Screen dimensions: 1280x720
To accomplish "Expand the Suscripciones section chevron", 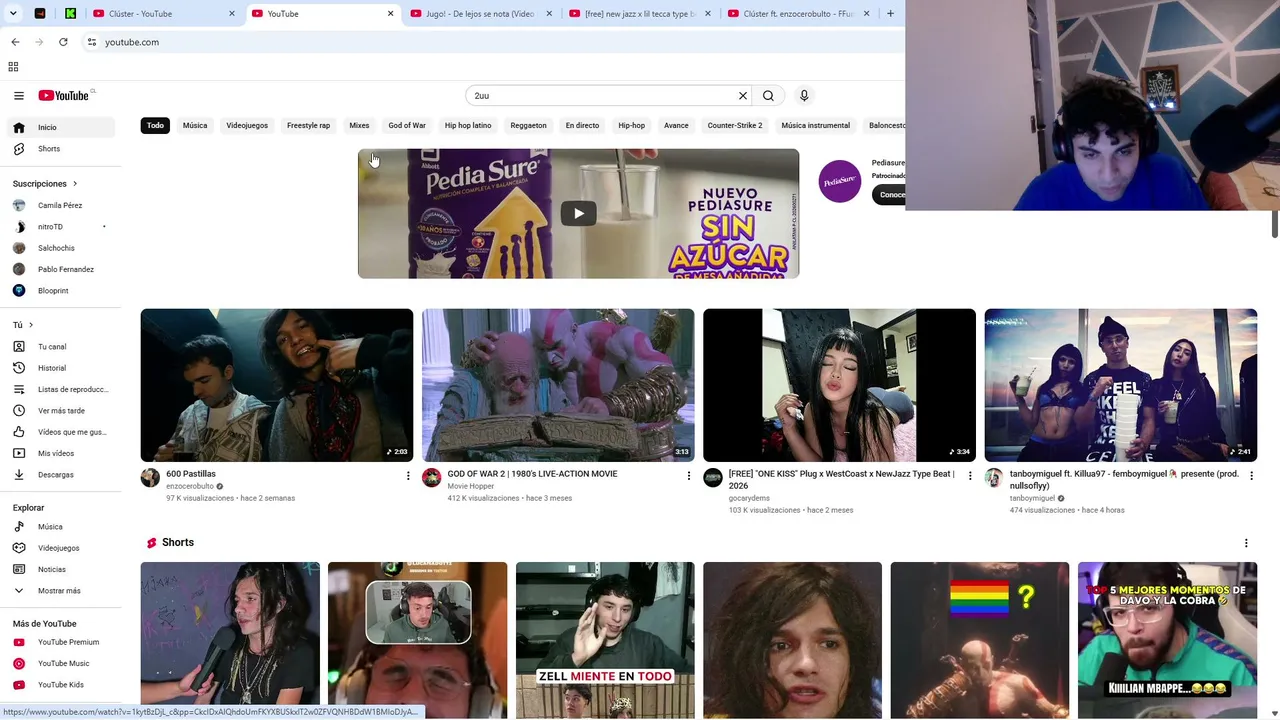I will click(75, 184).
